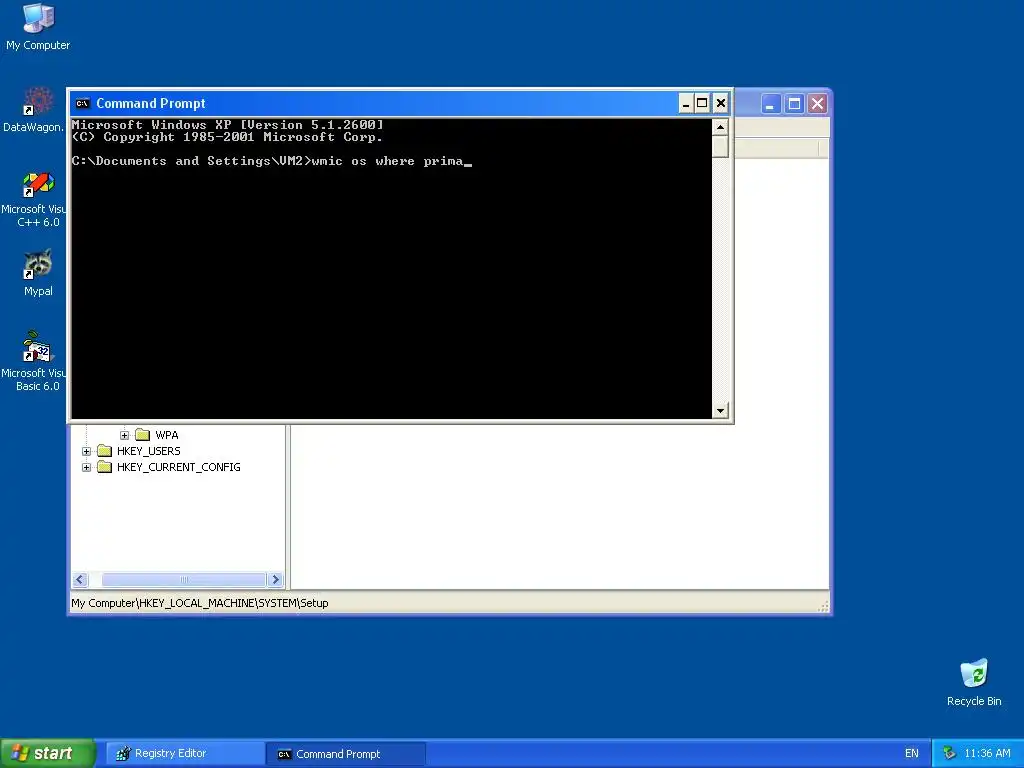Click registry tree horizontal scrollbar thumb
The width and height of the screenshot is (1024, 768).
(184, 579)
